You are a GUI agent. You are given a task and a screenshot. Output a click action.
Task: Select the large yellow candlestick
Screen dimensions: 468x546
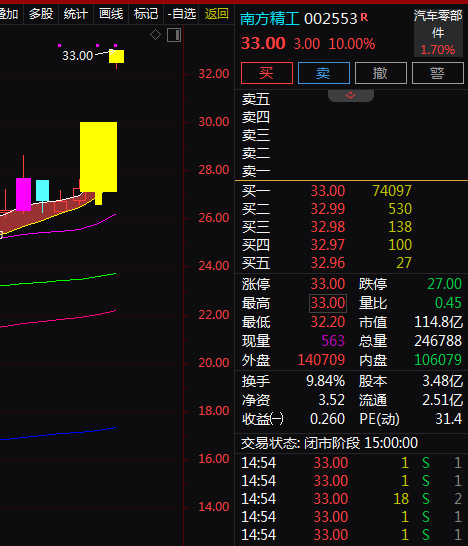99,157
